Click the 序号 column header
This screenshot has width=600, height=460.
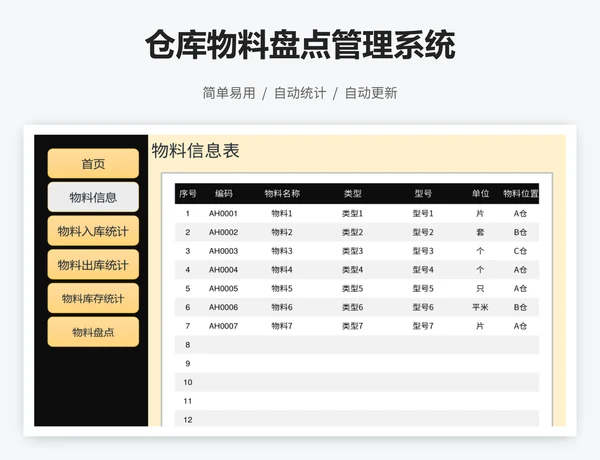pos(188,194)
